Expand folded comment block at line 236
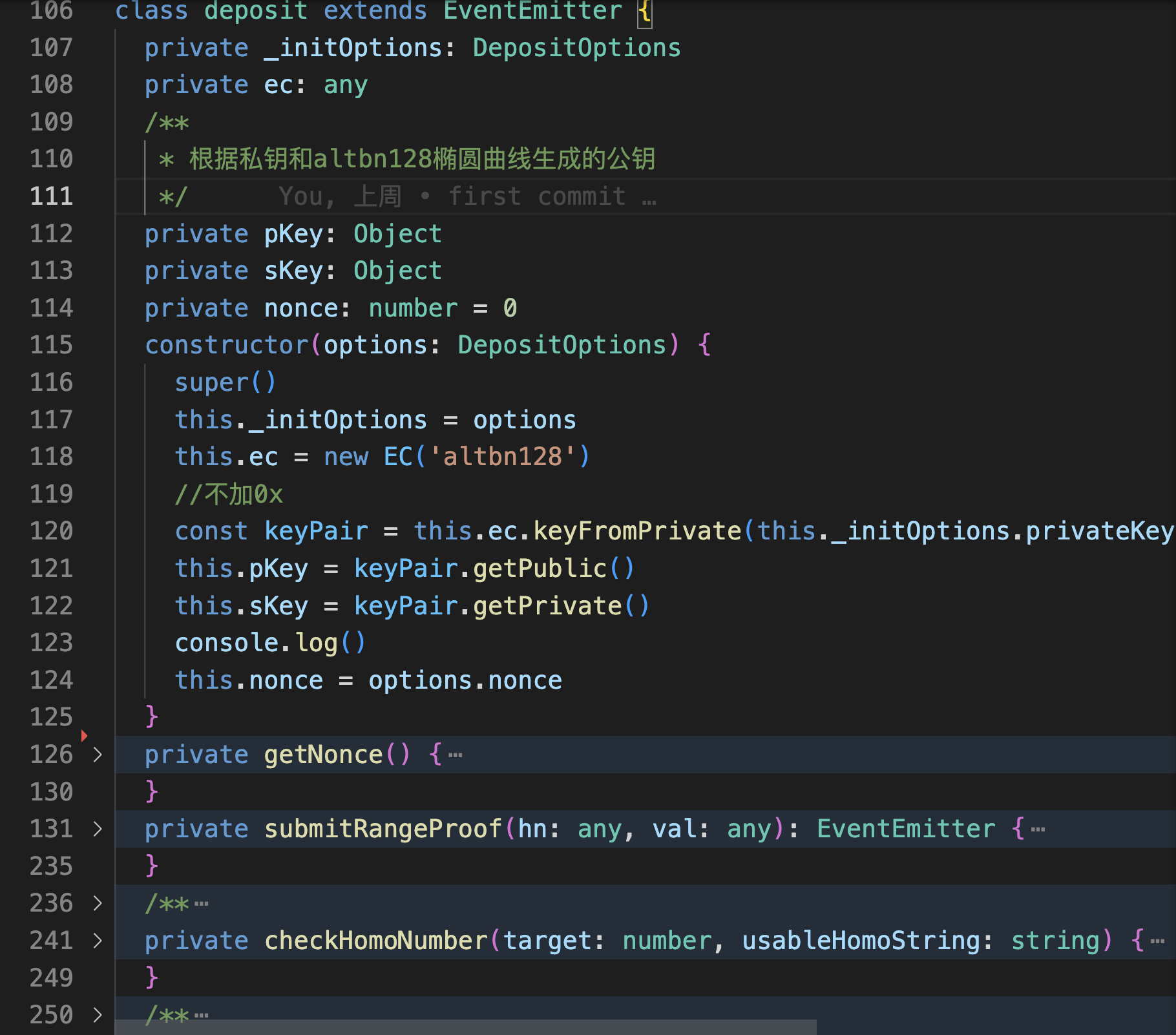Viewport: 1176px width, 1035px height. (98, 903)
